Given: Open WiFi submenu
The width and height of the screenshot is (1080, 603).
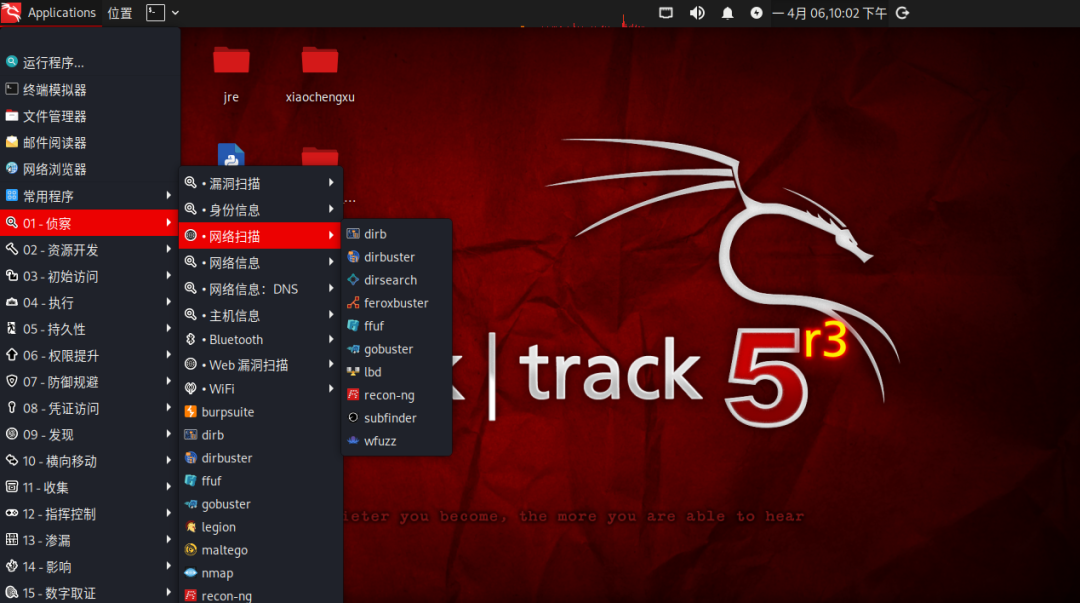Looking at the screenshot, I should [x=260, y=389].
